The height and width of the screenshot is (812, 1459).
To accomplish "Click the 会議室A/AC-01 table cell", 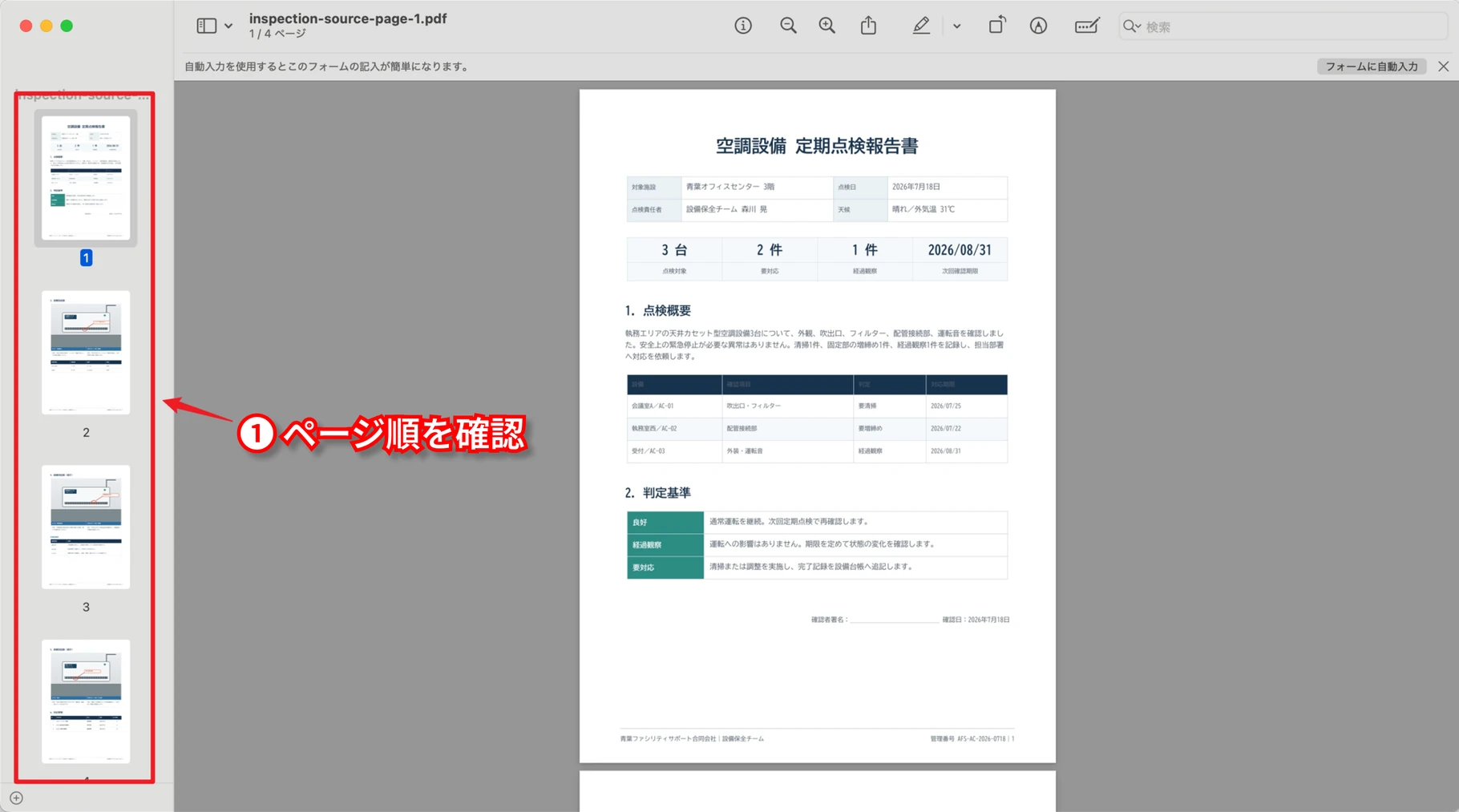I will [673, 406].
